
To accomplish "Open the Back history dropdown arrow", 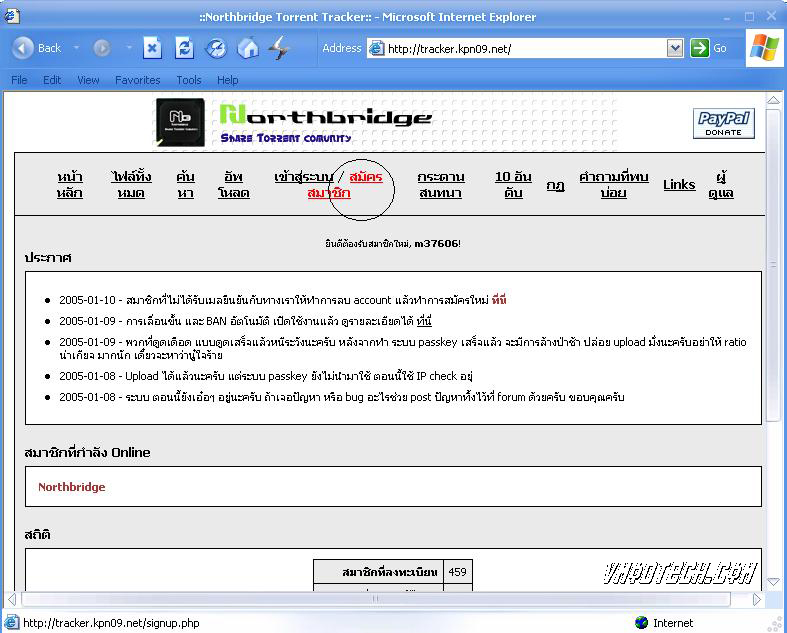I will tap(76, 48).
